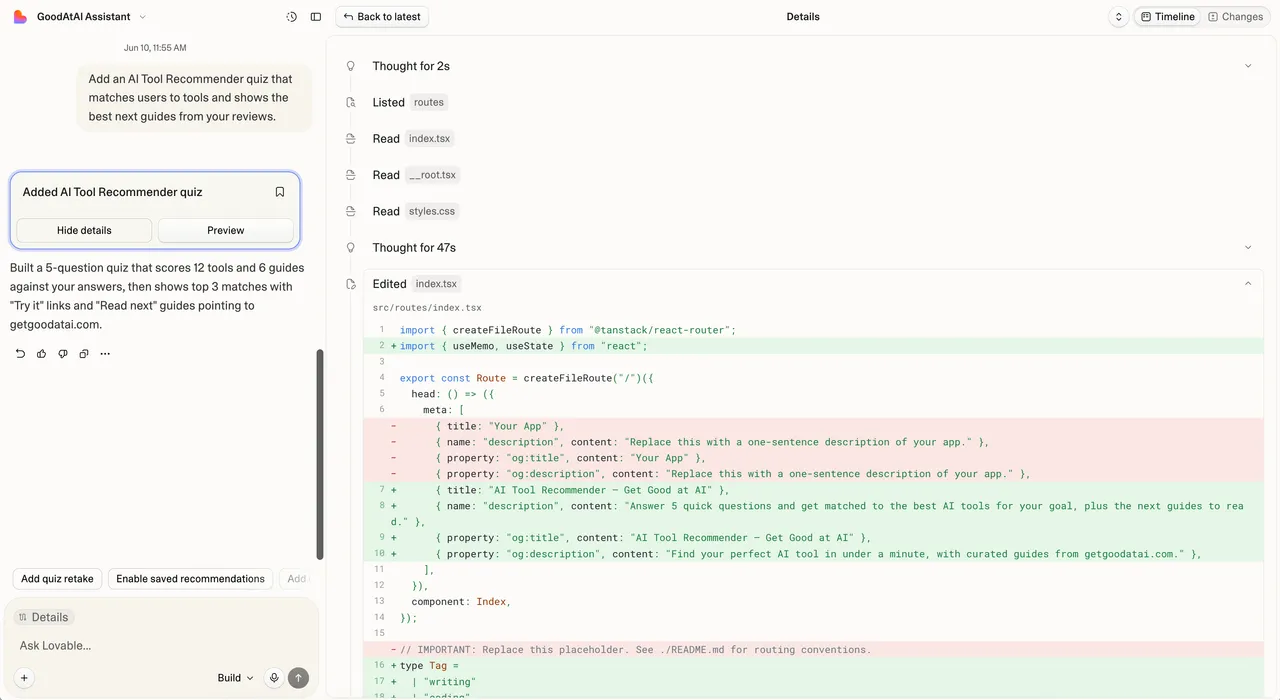The height and width of the screenshot is (700, 1280).
Task: Click the copy message icon
Action: click(x=84, y=354)
